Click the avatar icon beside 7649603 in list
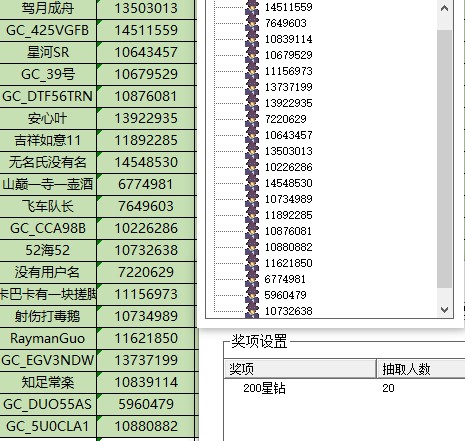This screenshot has width=465, height=441. [252, 23]
